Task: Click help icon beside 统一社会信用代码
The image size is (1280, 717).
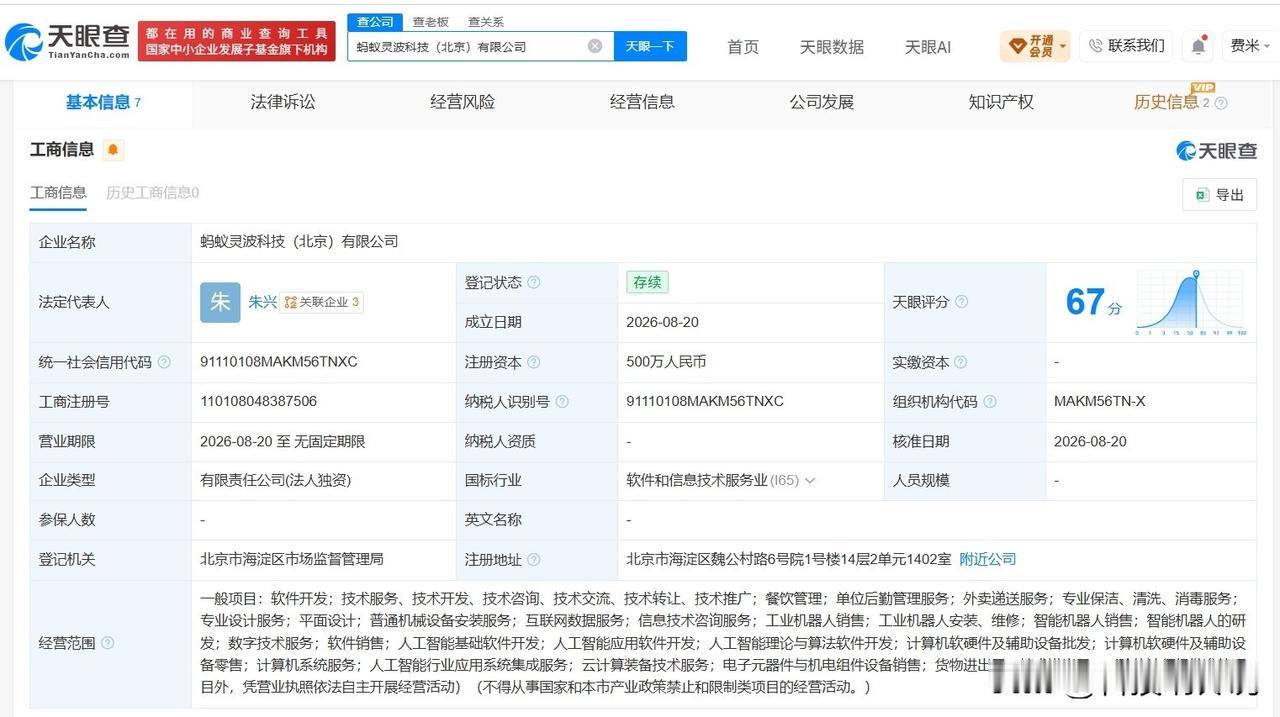Action: [x=164, y=362]
